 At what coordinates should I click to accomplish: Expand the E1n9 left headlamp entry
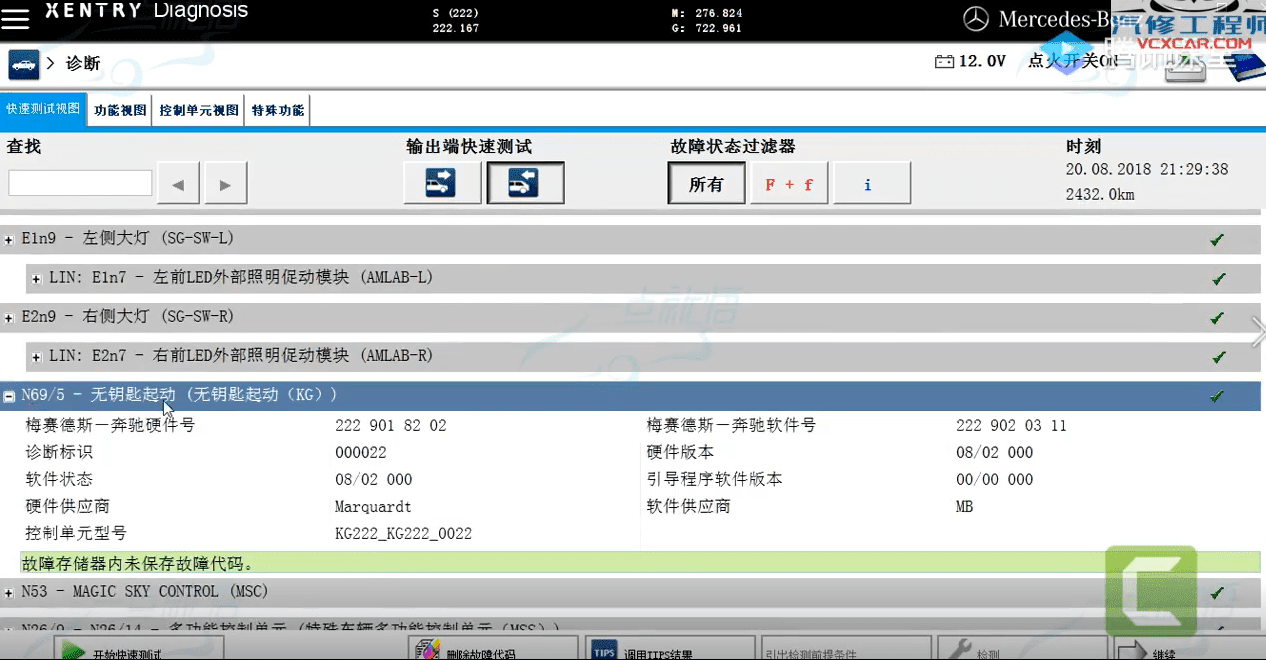(x=10, y=238)
